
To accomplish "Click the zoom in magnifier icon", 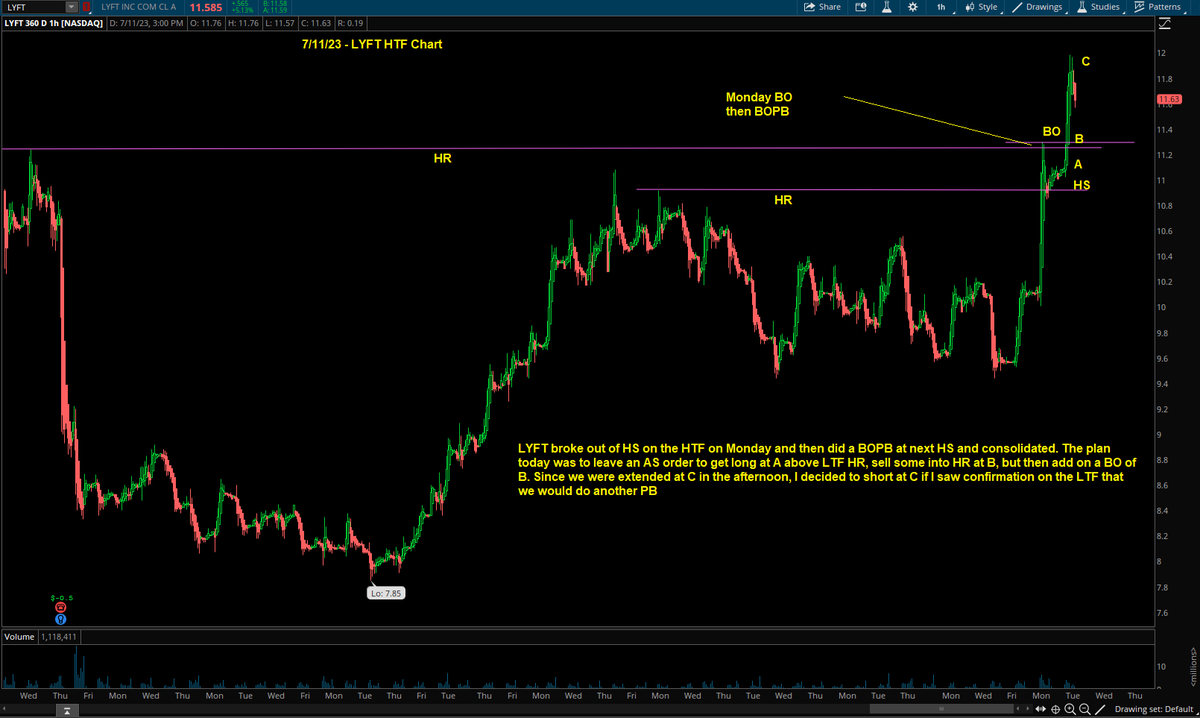I will click(1071, 709).
